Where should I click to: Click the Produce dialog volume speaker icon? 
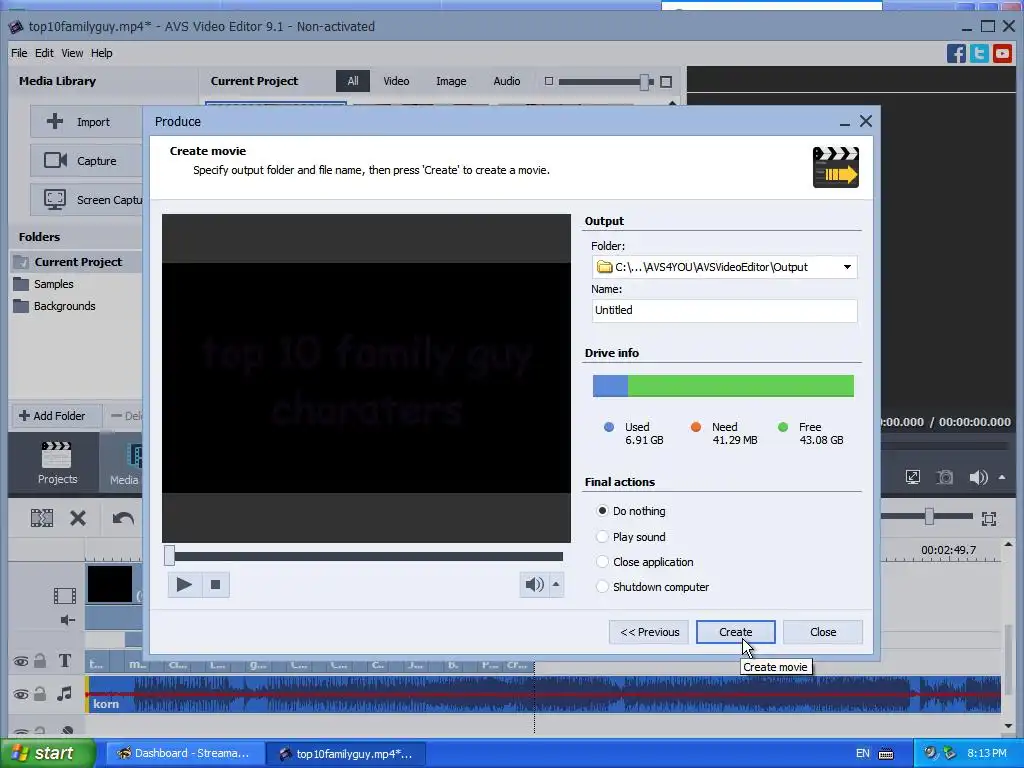pos(534,584)
